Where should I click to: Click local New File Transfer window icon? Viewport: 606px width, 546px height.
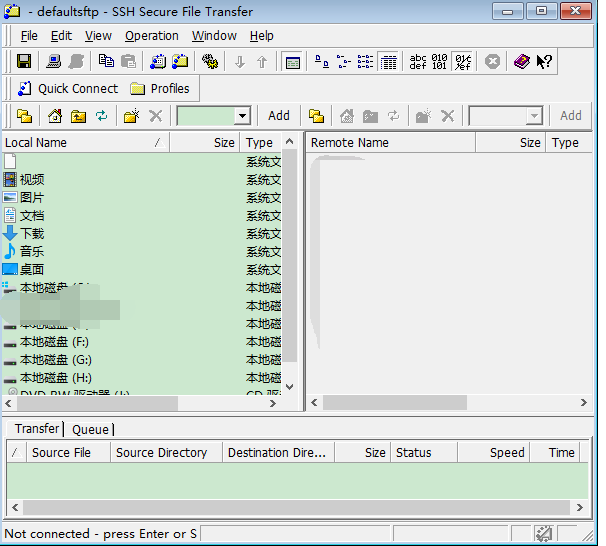[24, 116]
